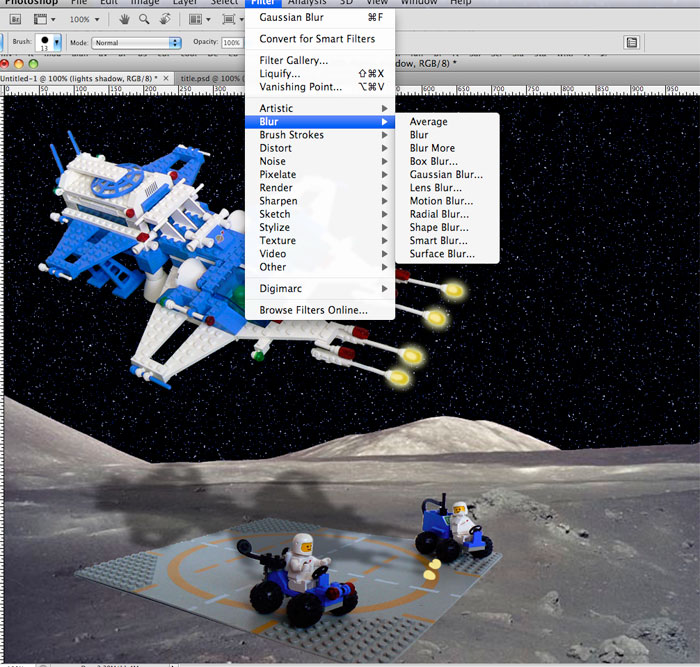Screen dimensions: 700x667
Task: Open the Layer menu
Action: 185,2
